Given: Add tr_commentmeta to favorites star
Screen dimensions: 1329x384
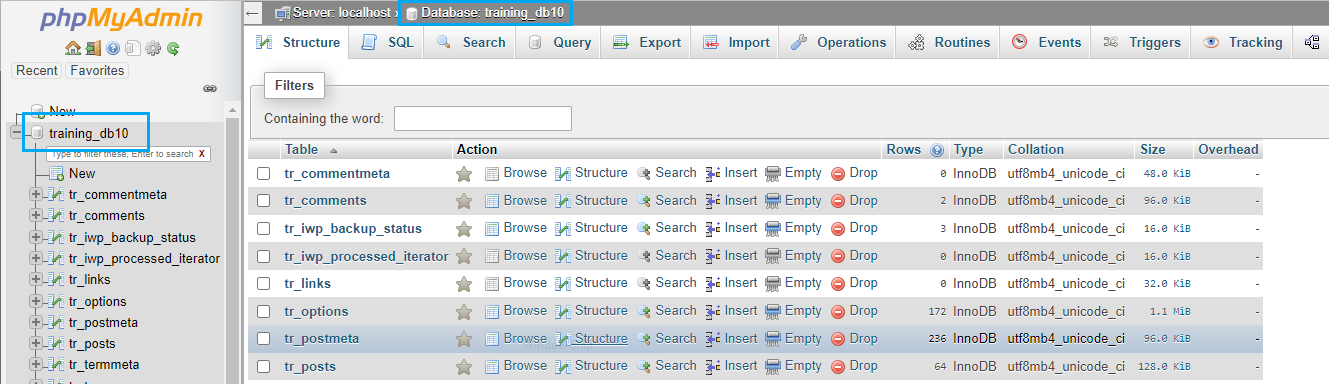Looking at the screenshot, I should coord(464,173).
